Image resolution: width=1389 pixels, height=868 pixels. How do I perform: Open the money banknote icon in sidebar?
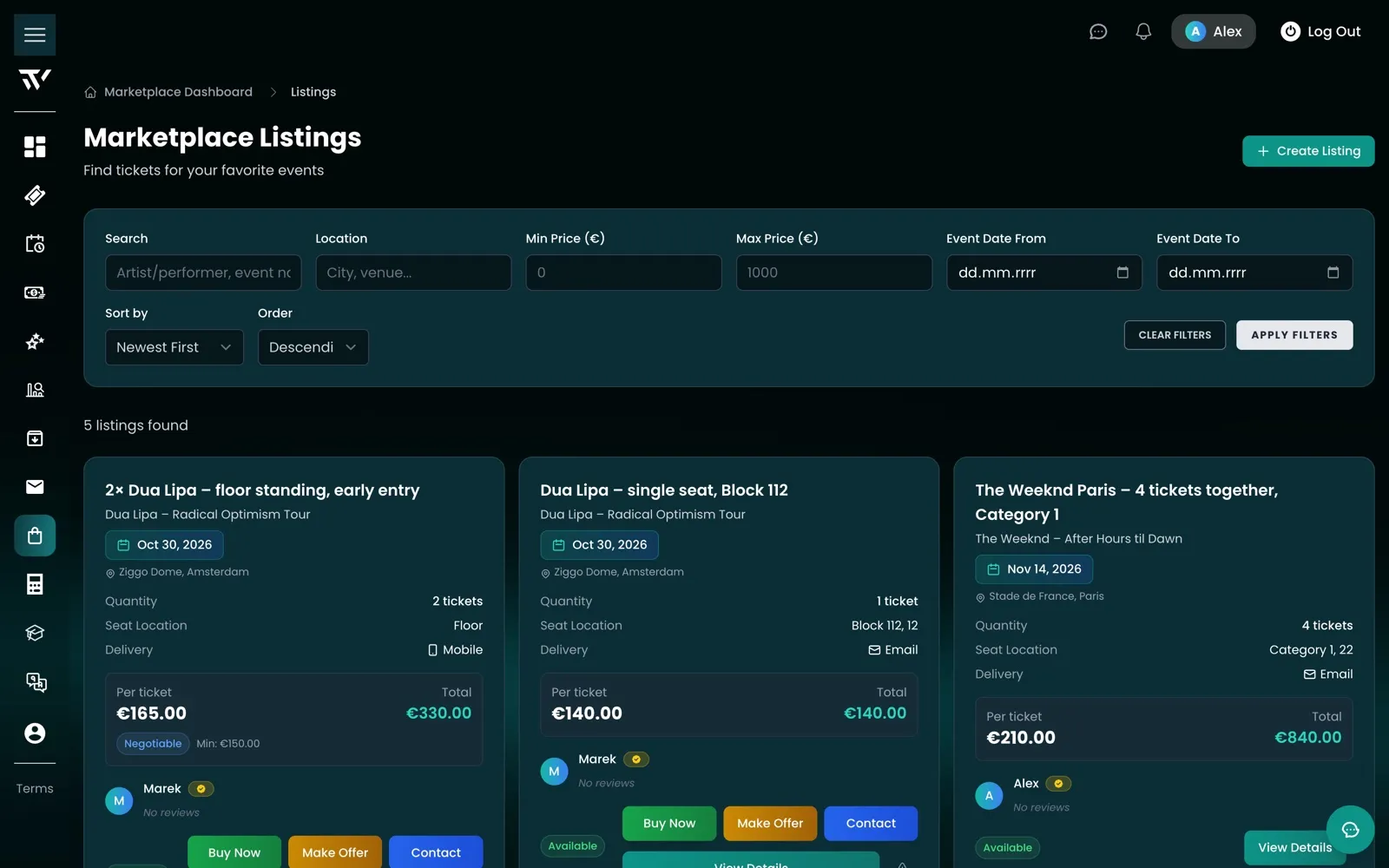(35, 293)
